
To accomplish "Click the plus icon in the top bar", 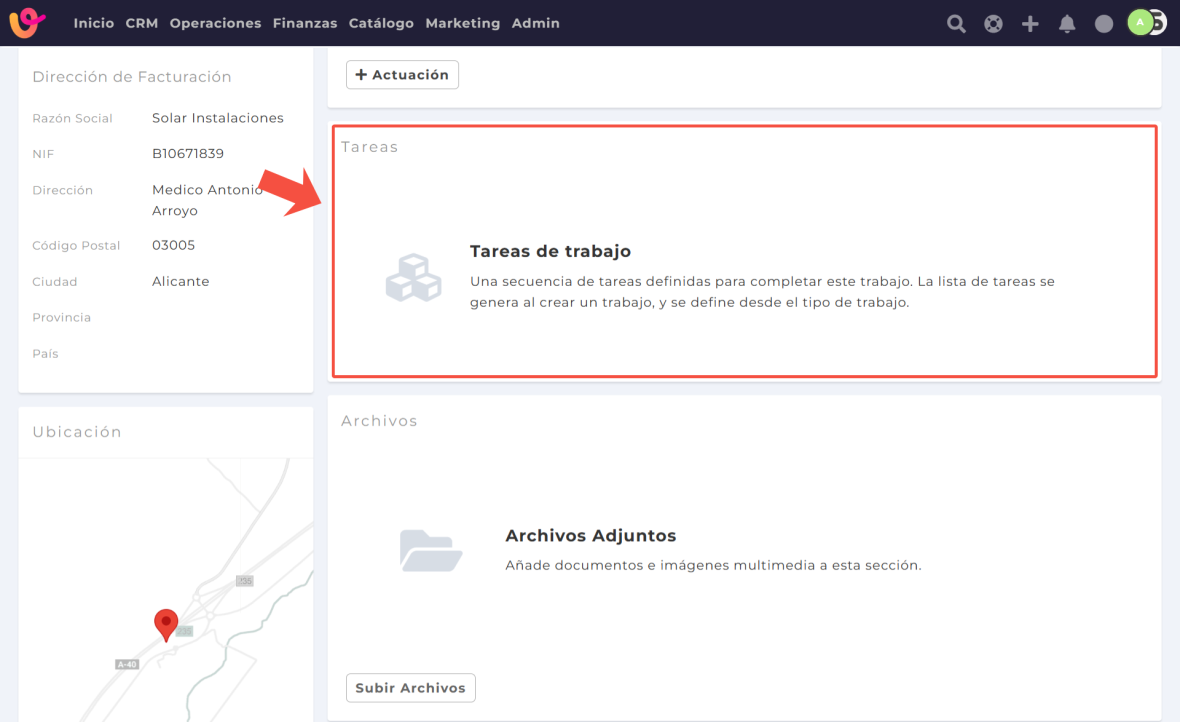I will pos(1030,24).
